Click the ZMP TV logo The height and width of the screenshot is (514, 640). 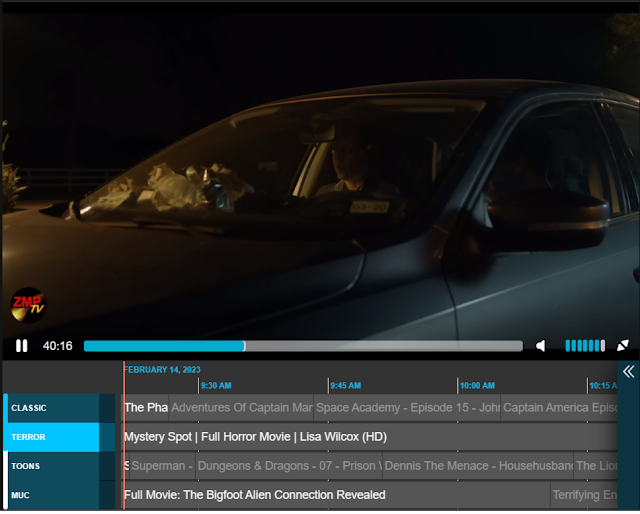coord(28,305)
